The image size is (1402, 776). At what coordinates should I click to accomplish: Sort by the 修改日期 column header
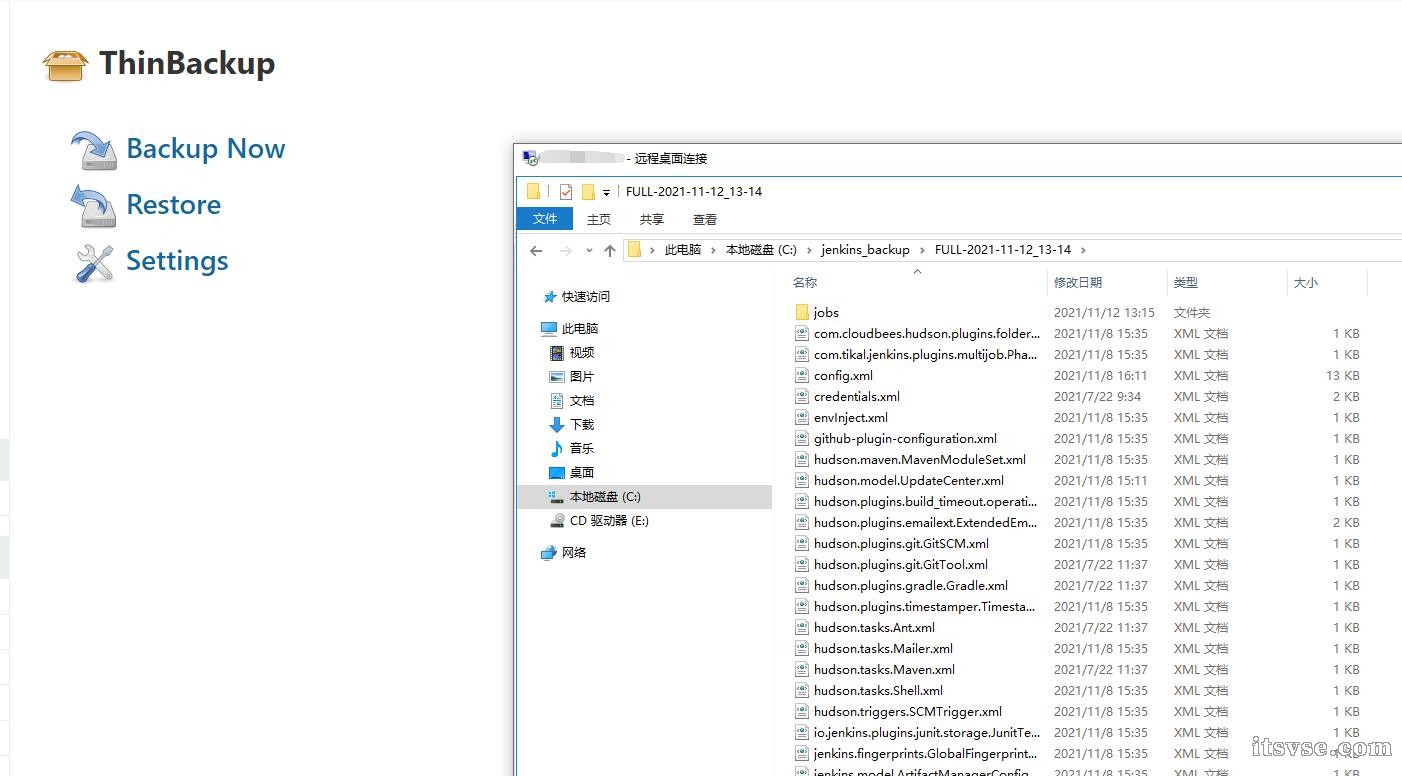1078,283
